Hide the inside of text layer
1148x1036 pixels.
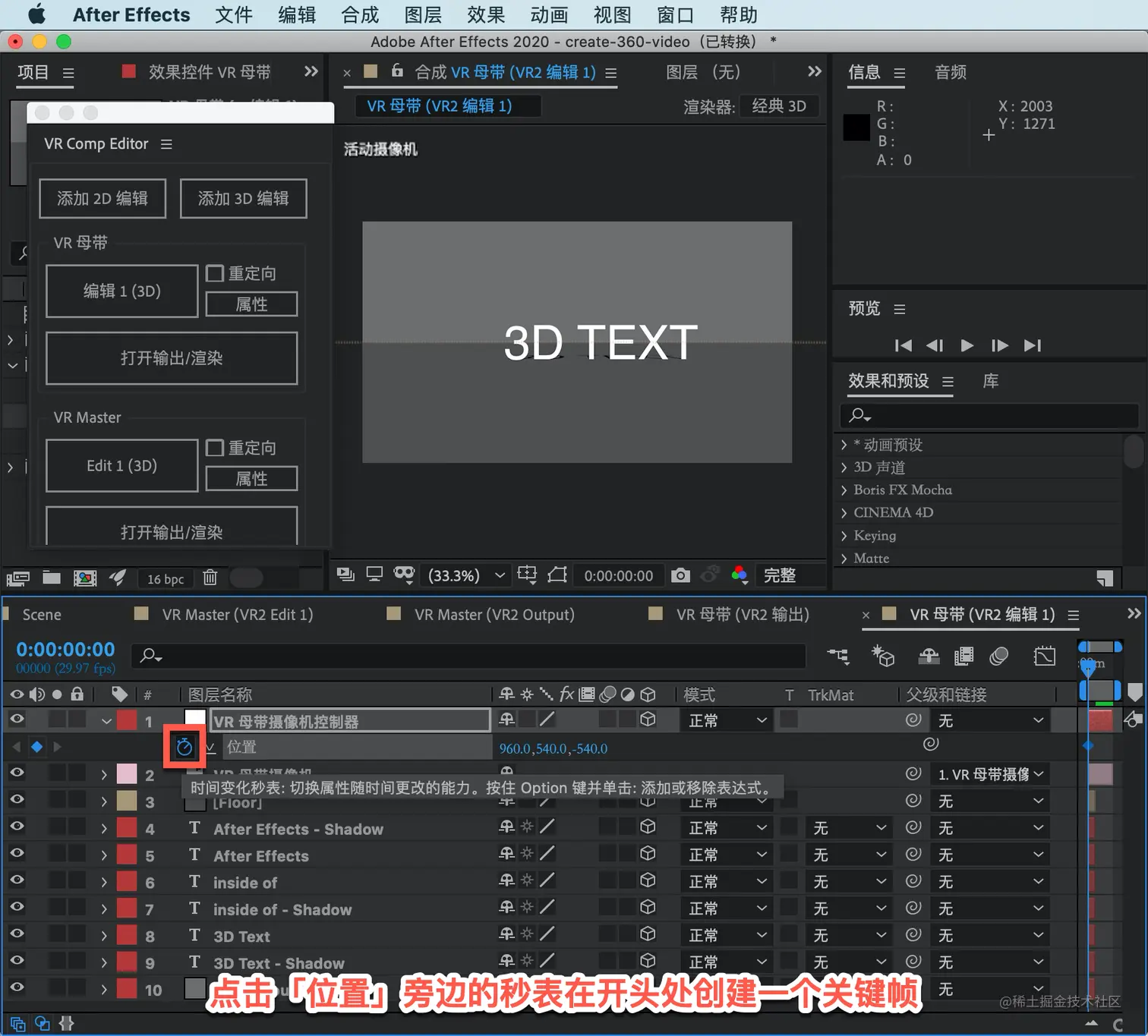click(x=17, y=880)
